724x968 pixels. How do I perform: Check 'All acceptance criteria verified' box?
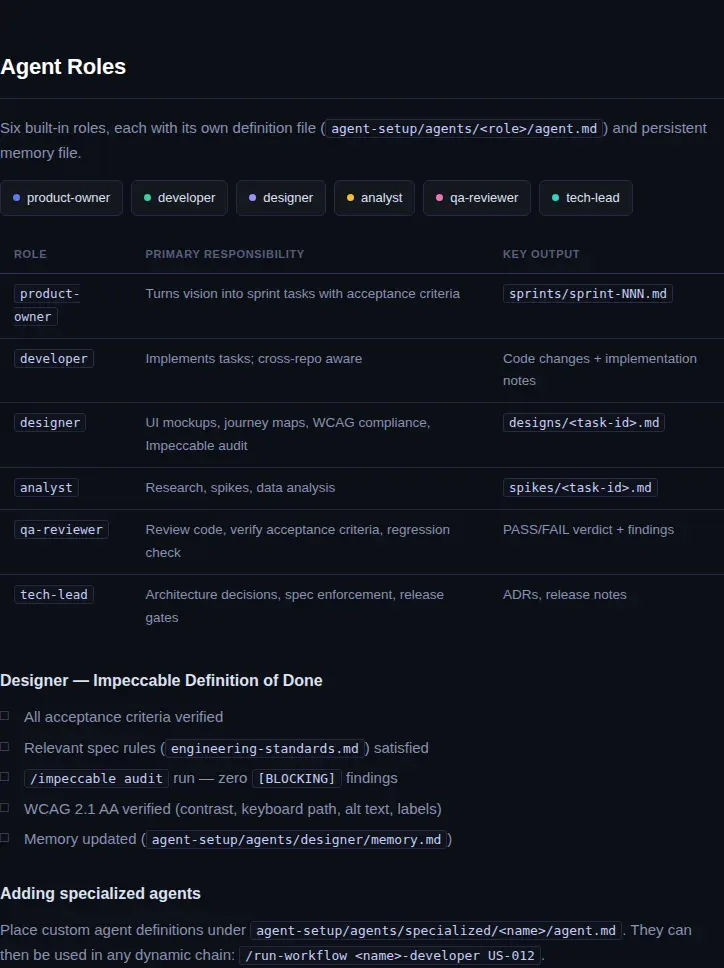[x=4, y=716]
